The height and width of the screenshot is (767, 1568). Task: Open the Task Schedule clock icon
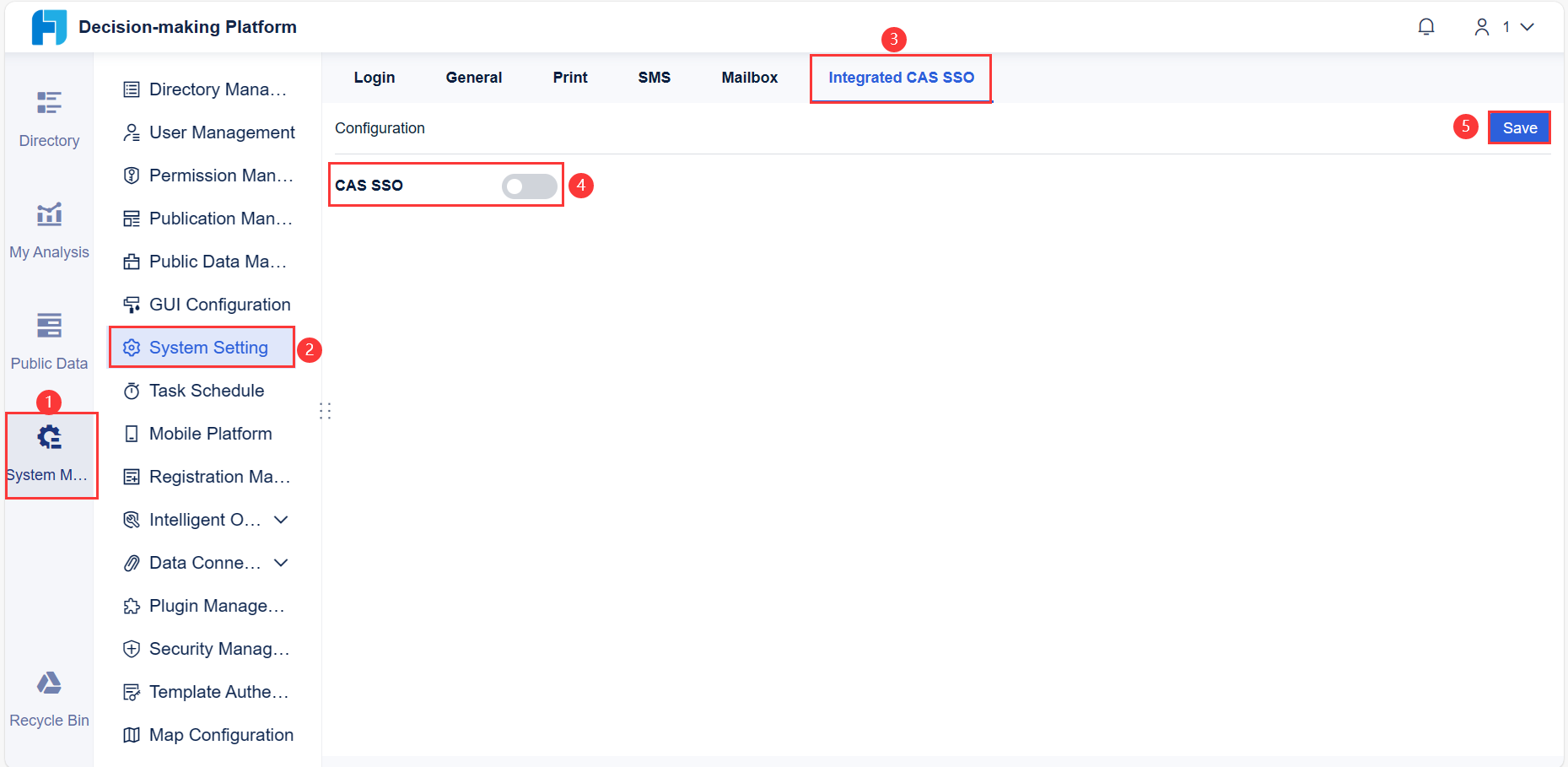(x=132, y=390)
